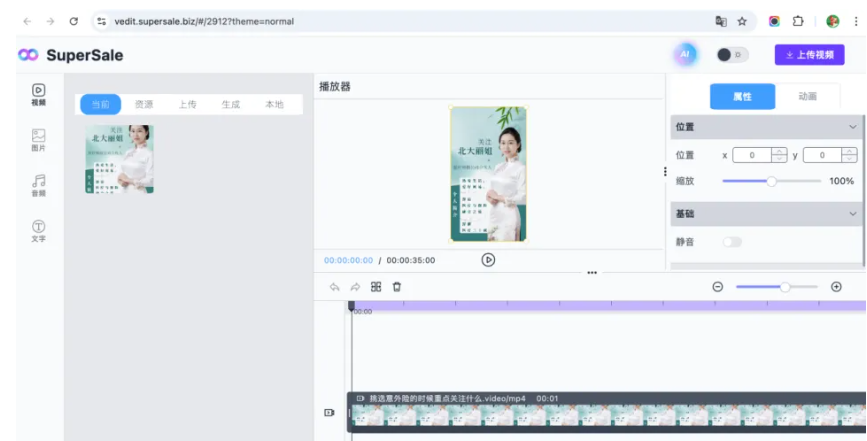Click the 缩放 scale slider handle
The height and width of the screenshot is (441, 867).
click(771, 181)
